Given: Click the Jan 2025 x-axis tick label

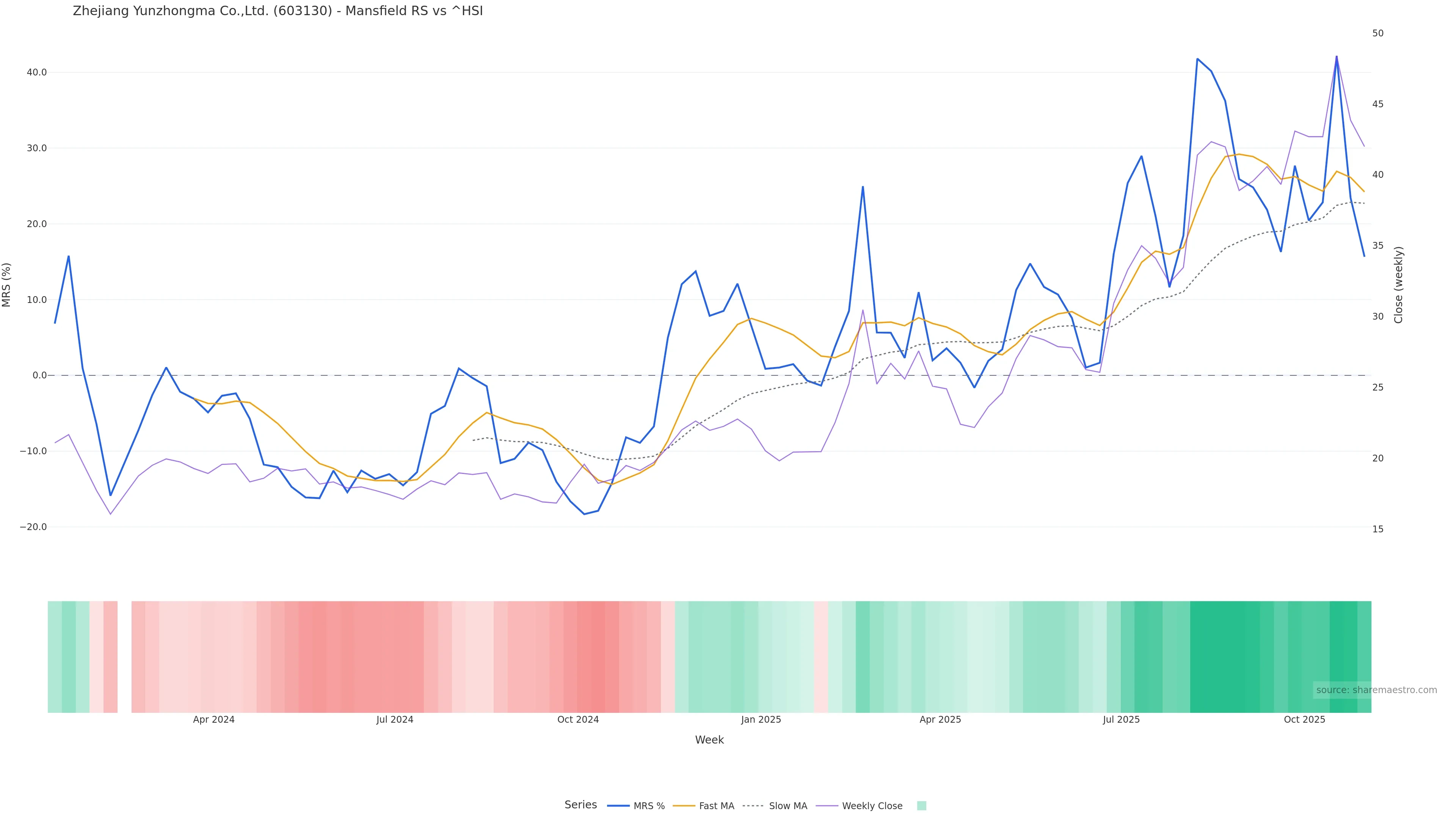Looking at the screenshot, I should (761, 720).
